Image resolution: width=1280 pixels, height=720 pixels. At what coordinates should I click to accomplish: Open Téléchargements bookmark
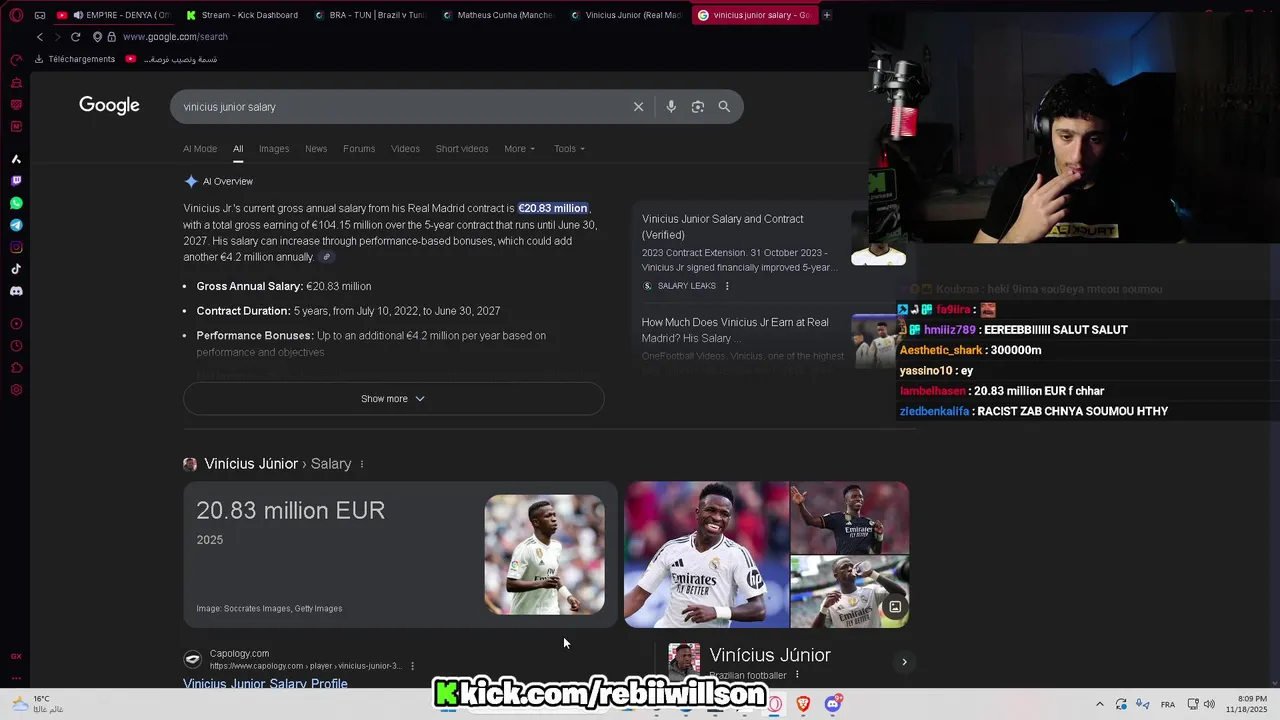[x=75, y=59]
